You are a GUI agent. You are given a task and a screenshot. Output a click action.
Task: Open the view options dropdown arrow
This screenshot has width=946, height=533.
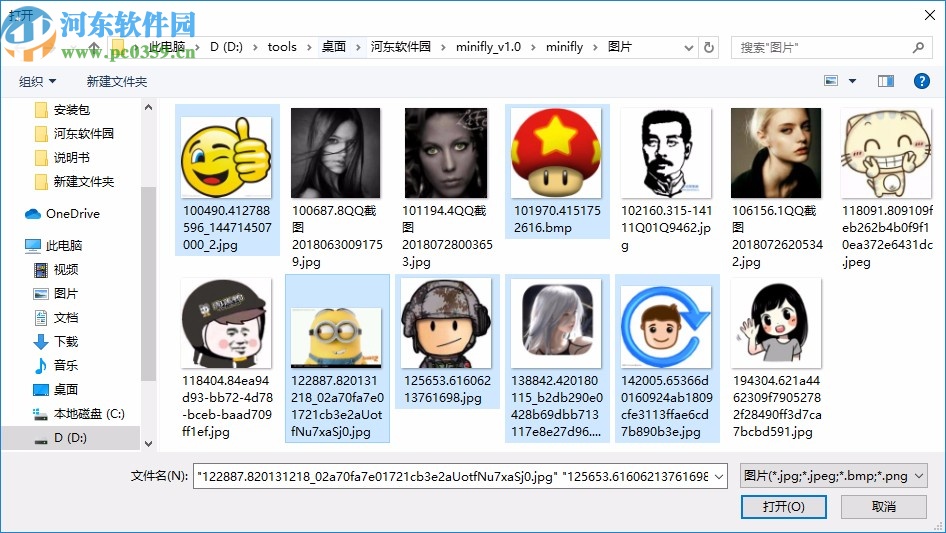coord(852,81)
